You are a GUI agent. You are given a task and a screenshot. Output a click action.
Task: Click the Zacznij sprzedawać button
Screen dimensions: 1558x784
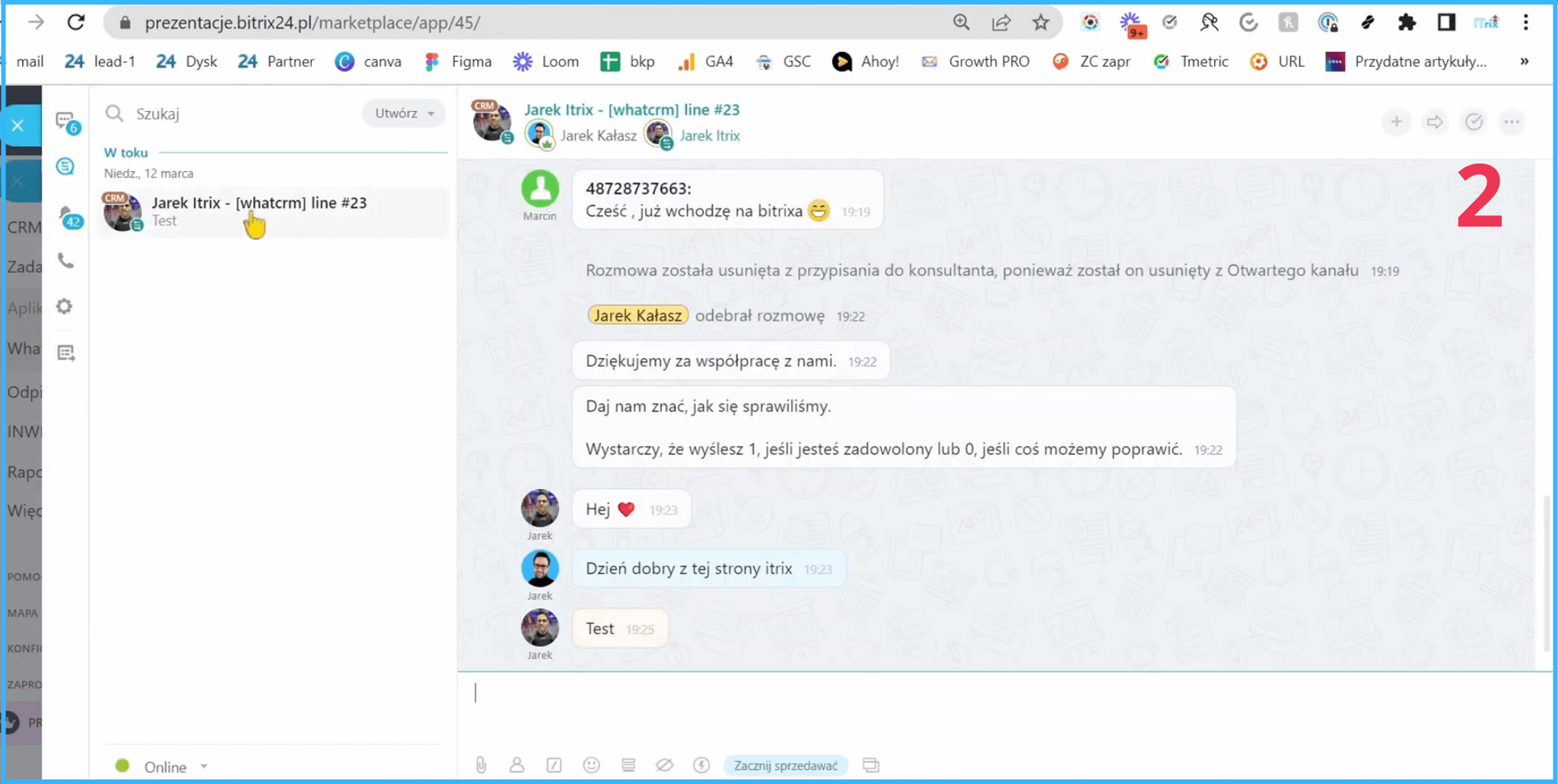(785, 766)
